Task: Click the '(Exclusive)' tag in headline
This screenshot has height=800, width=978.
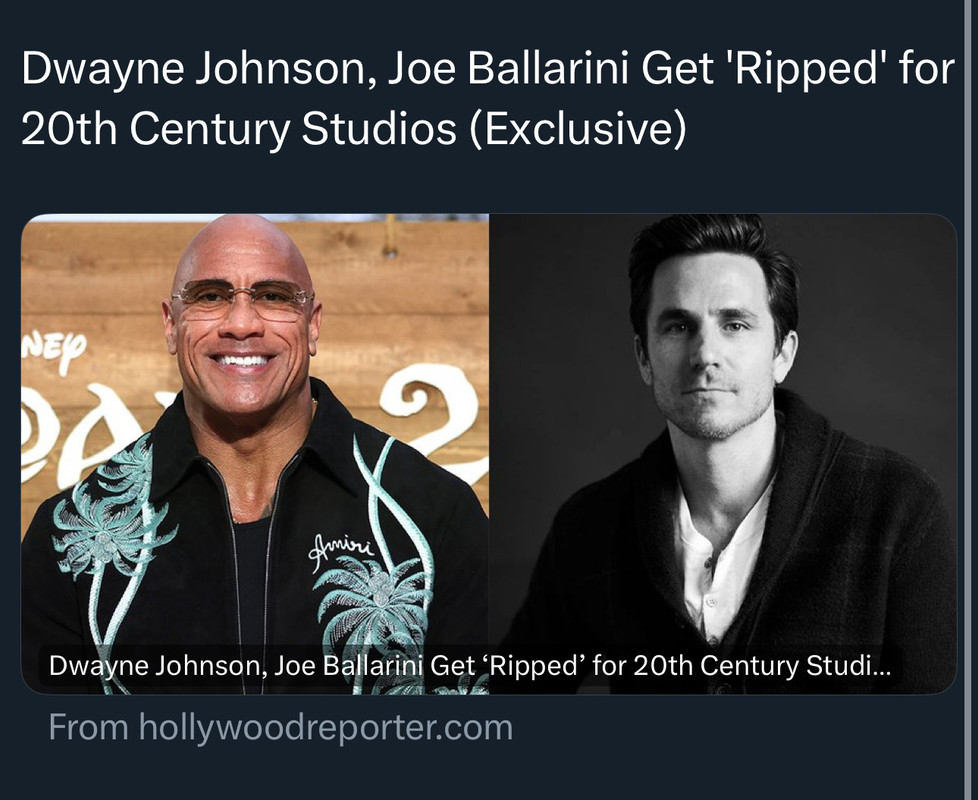Action: coord(577,130)
